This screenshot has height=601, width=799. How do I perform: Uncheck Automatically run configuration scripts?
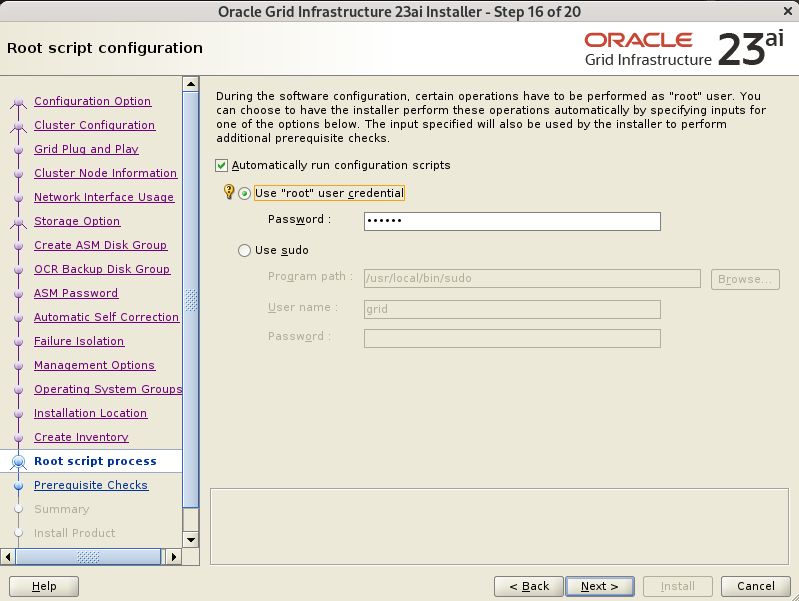pyautogui.click(x=221, y=165)
